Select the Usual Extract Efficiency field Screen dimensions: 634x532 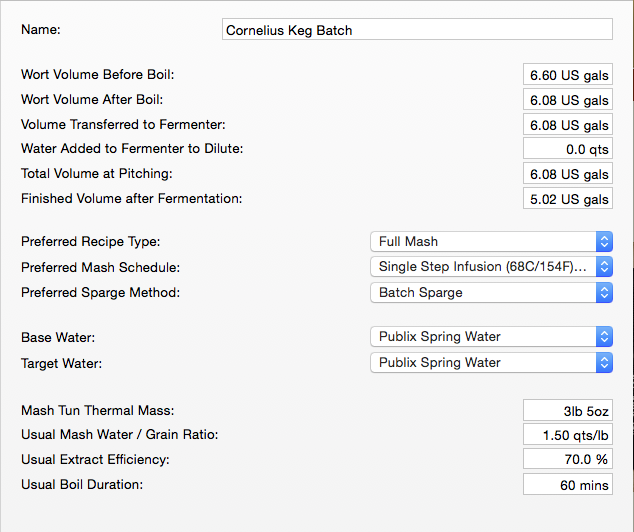coord(568,459)
